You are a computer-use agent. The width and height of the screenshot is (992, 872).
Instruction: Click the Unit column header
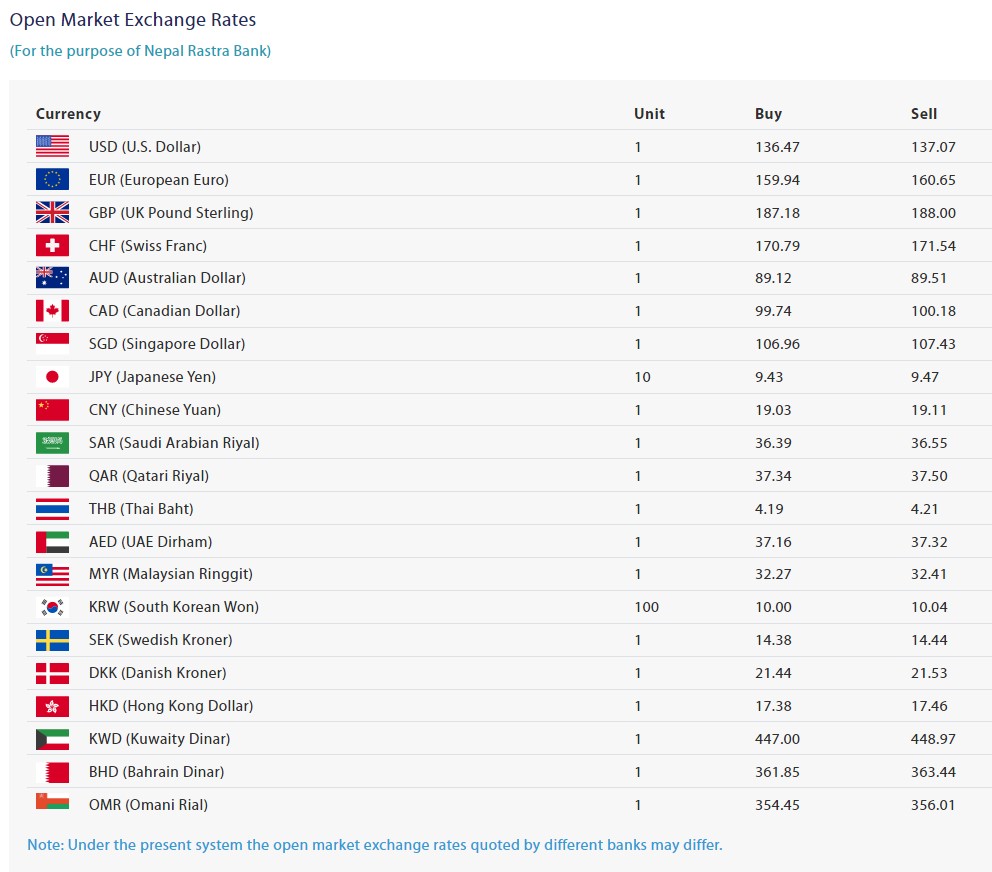click(649, 114)
